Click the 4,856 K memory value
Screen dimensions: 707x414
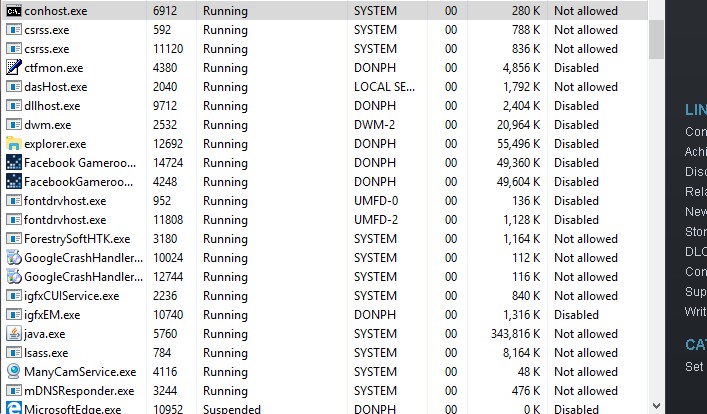point(521,68)
